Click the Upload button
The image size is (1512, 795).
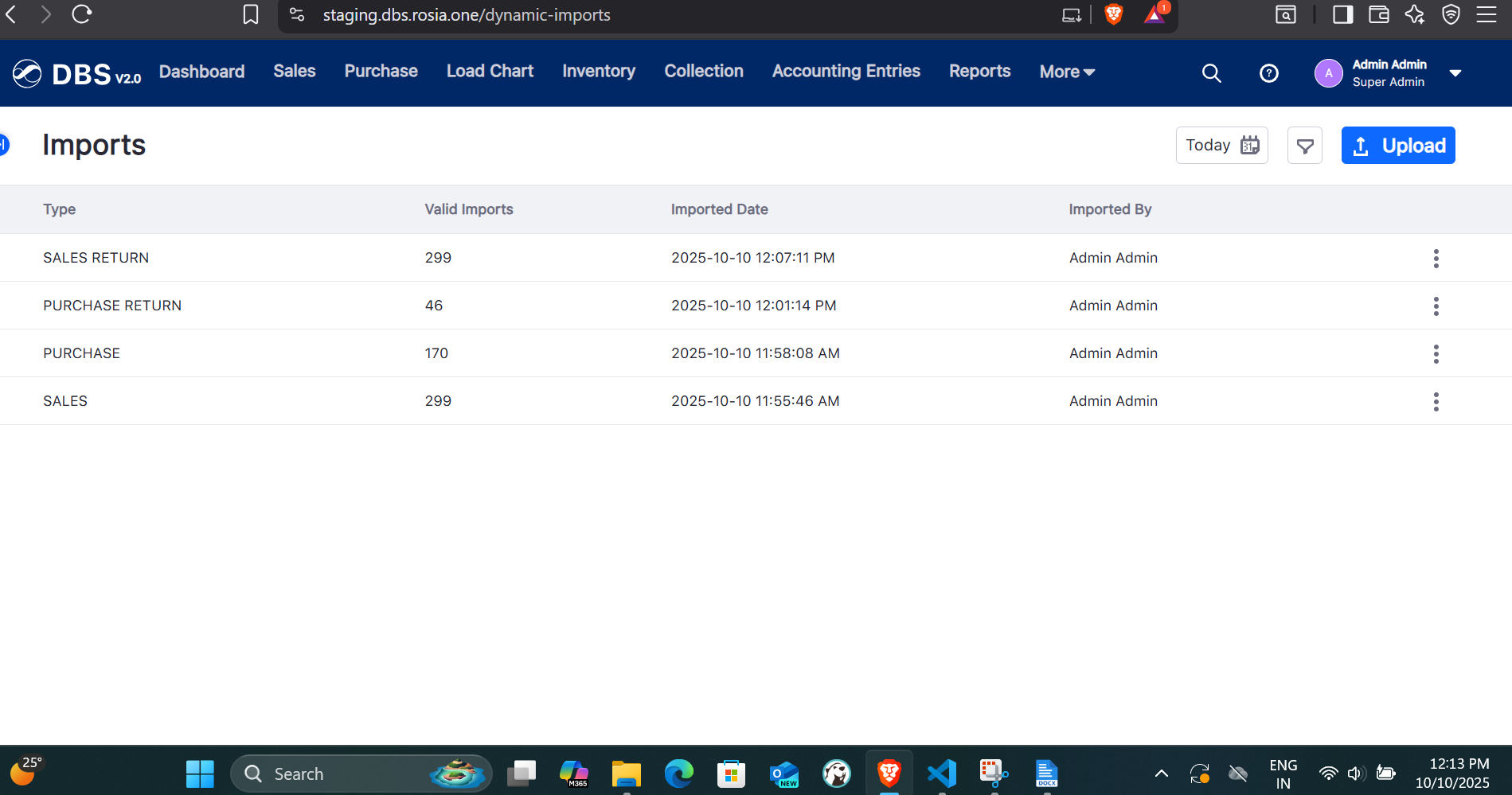(1397, 146)
